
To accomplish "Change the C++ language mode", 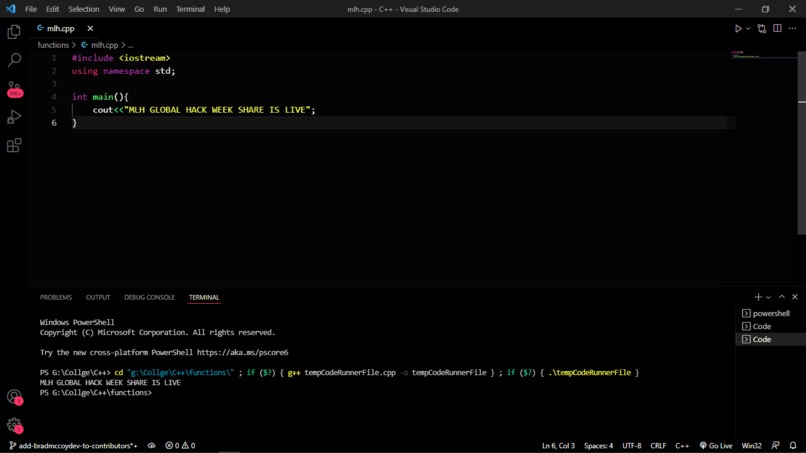I will tap(682, 446).
